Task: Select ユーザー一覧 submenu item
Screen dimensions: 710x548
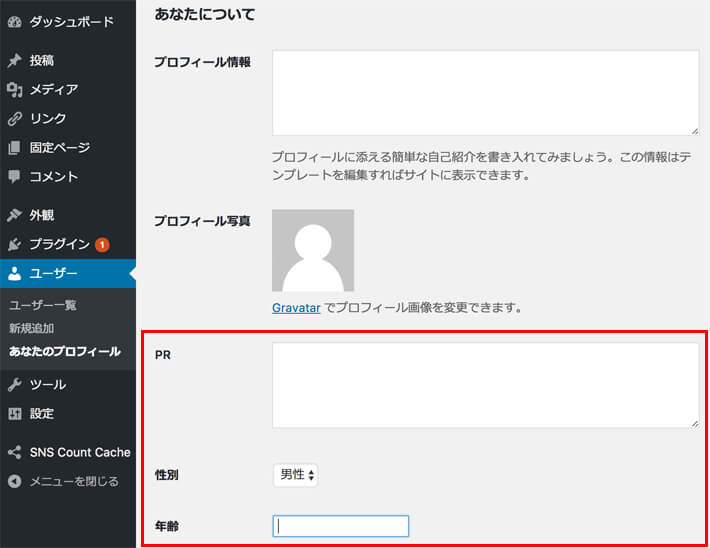Action: [43, 305]
